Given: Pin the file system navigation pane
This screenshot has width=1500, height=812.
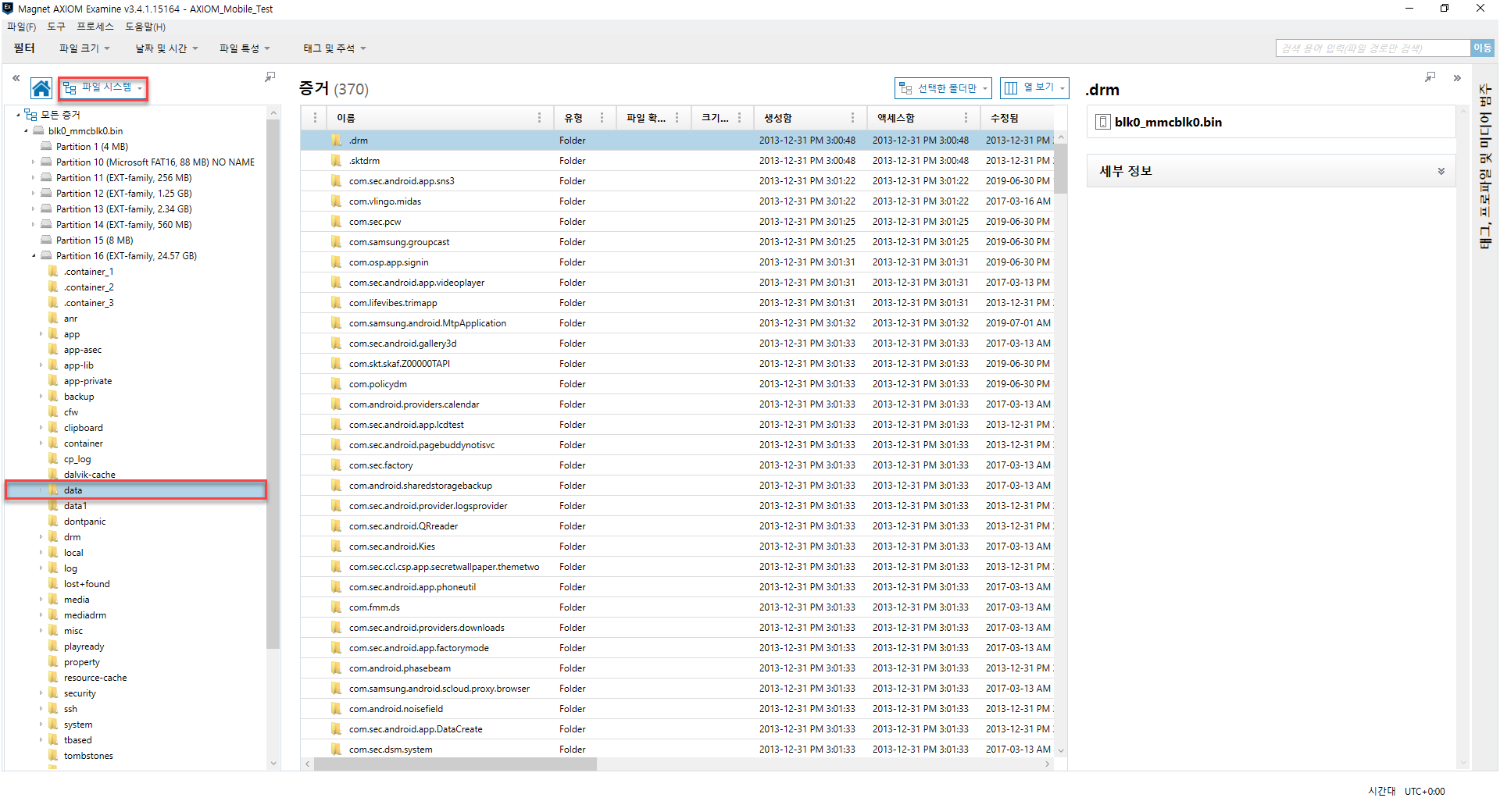Looking at the screenshot, I should 270,77.
